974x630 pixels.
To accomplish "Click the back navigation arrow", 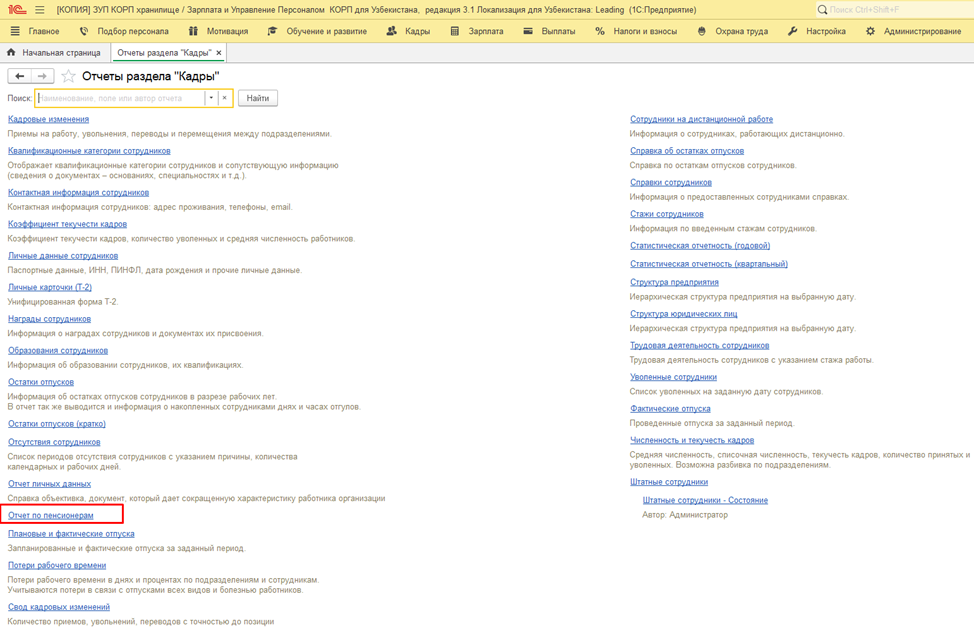I will click(x=19, y=76).
